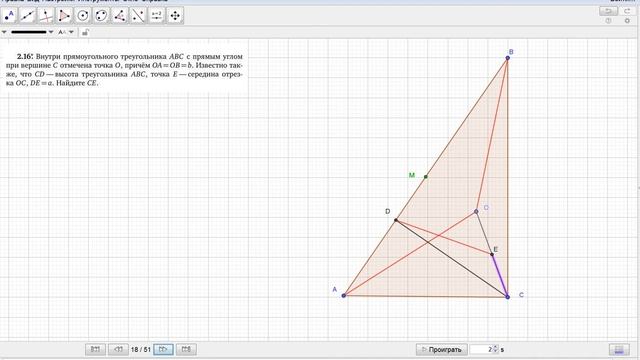The image size is (640, 360).
Task: Select the Angle measurement tool
Action: [120, 16]
